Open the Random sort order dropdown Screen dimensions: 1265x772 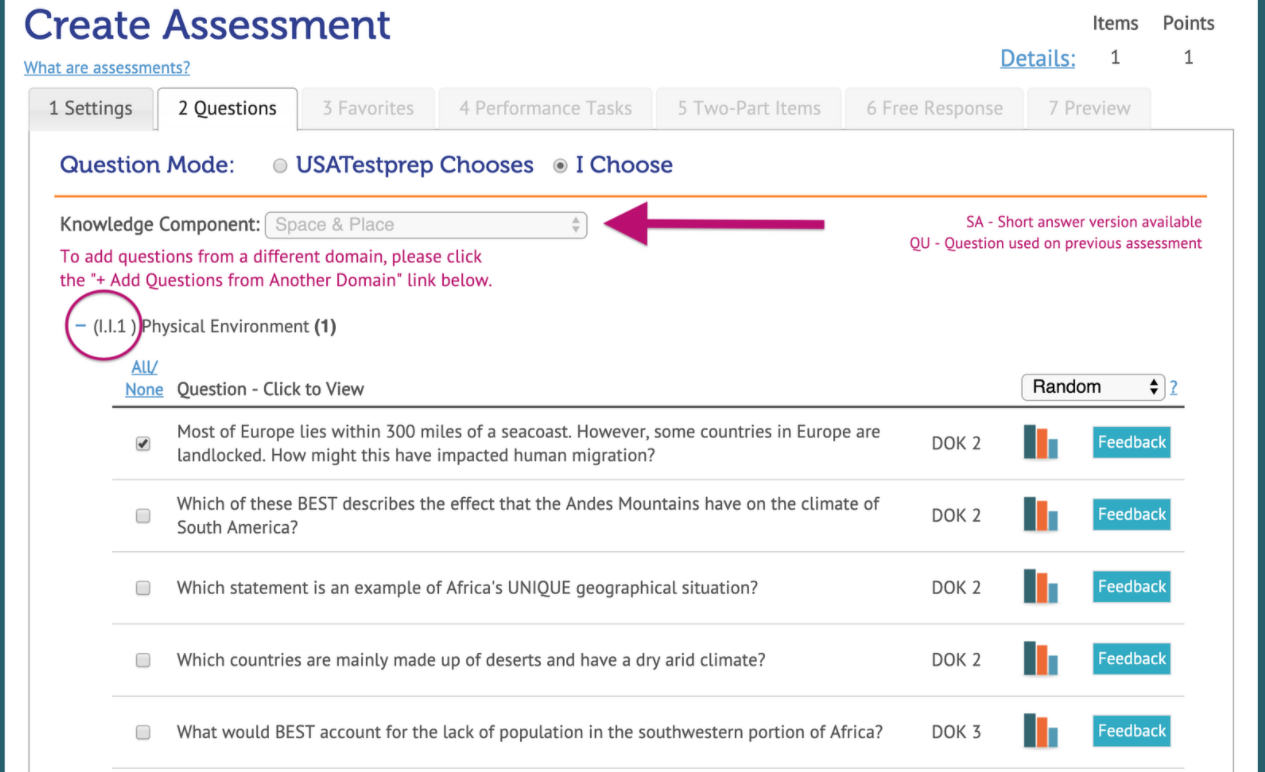[1093, 387]
